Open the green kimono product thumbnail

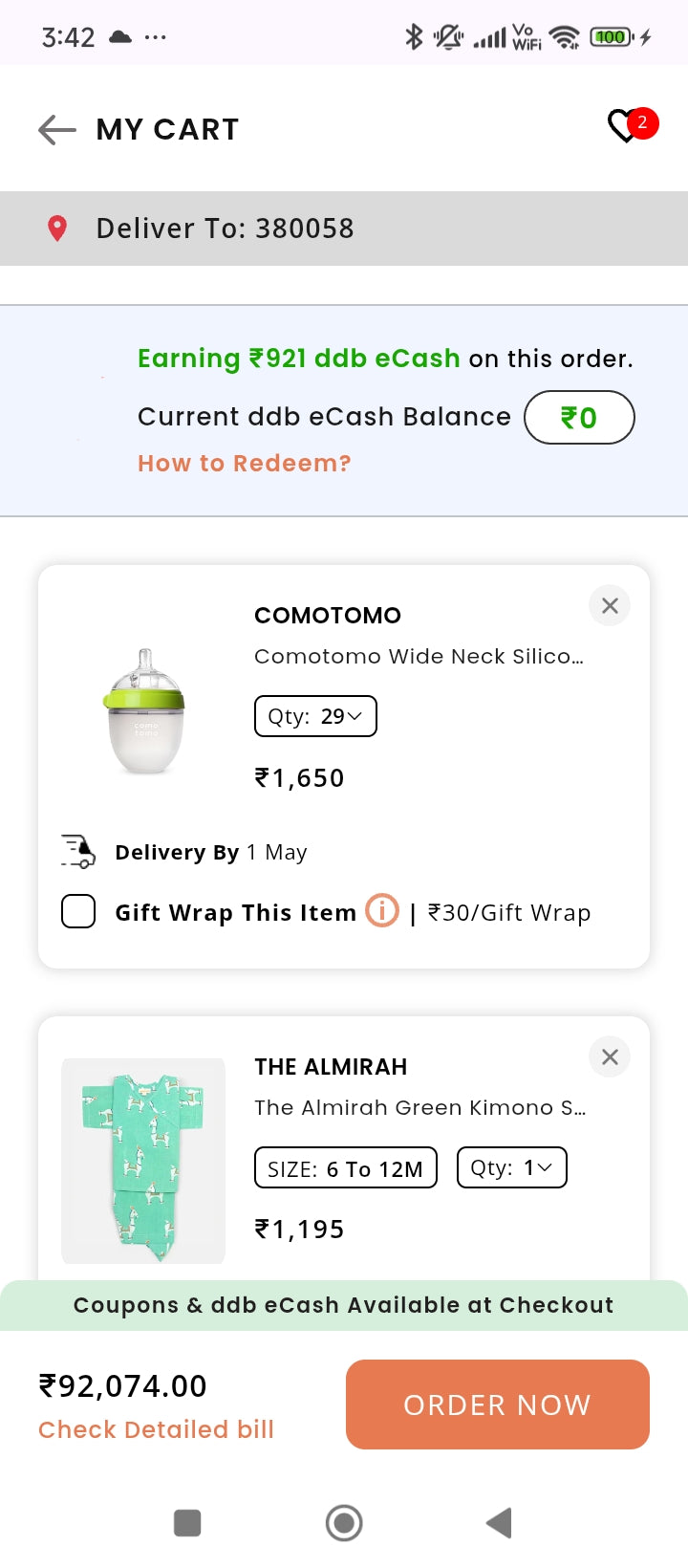tap(143, 1160)
